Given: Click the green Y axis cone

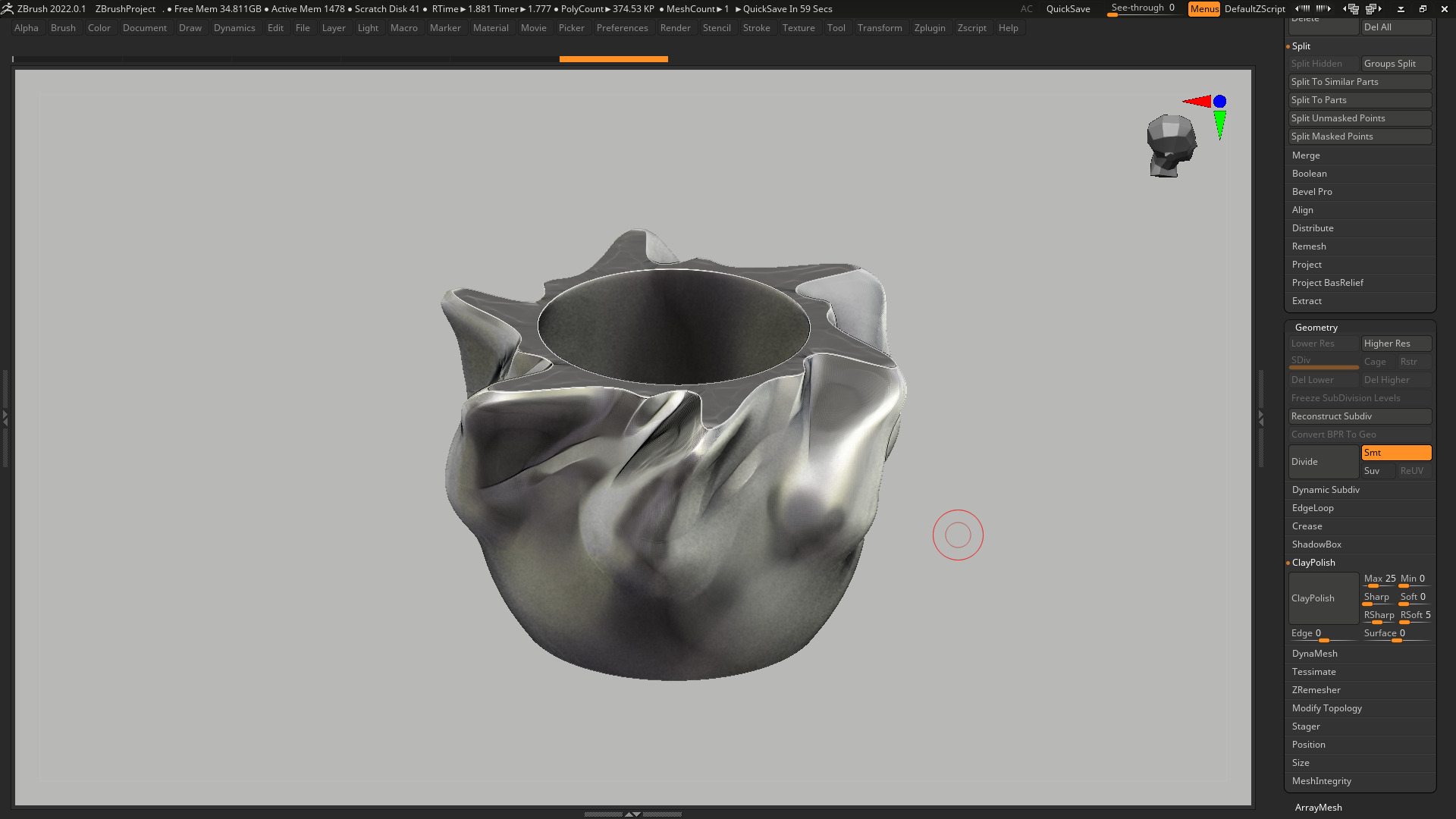Looking at the screenshot, I should point(1219,124).
